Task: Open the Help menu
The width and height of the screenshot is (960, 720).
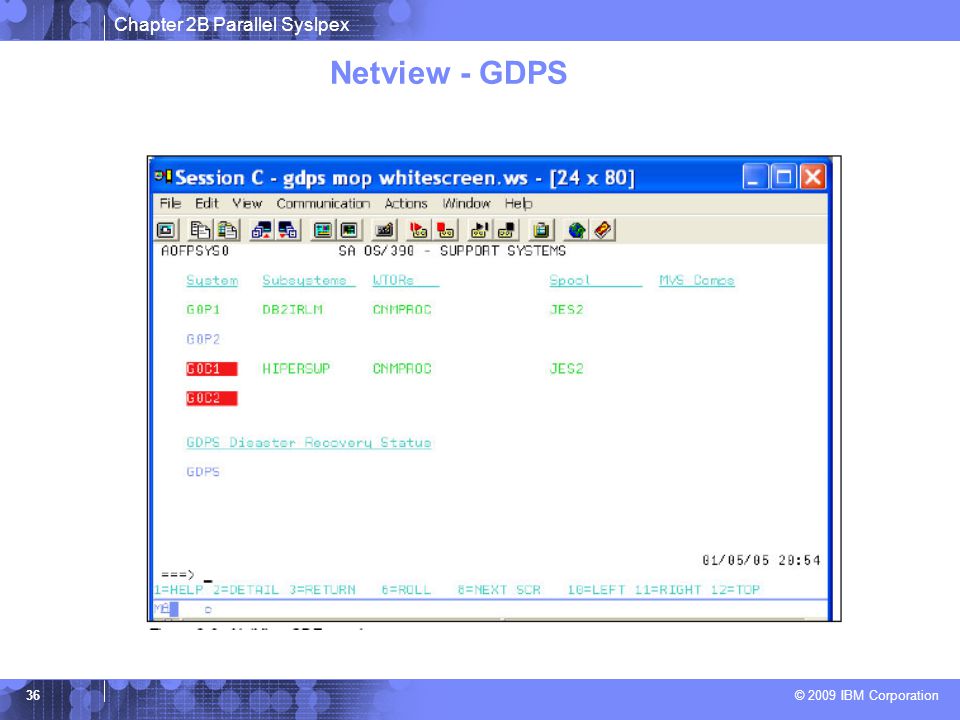Action: (x=518, y=203)
